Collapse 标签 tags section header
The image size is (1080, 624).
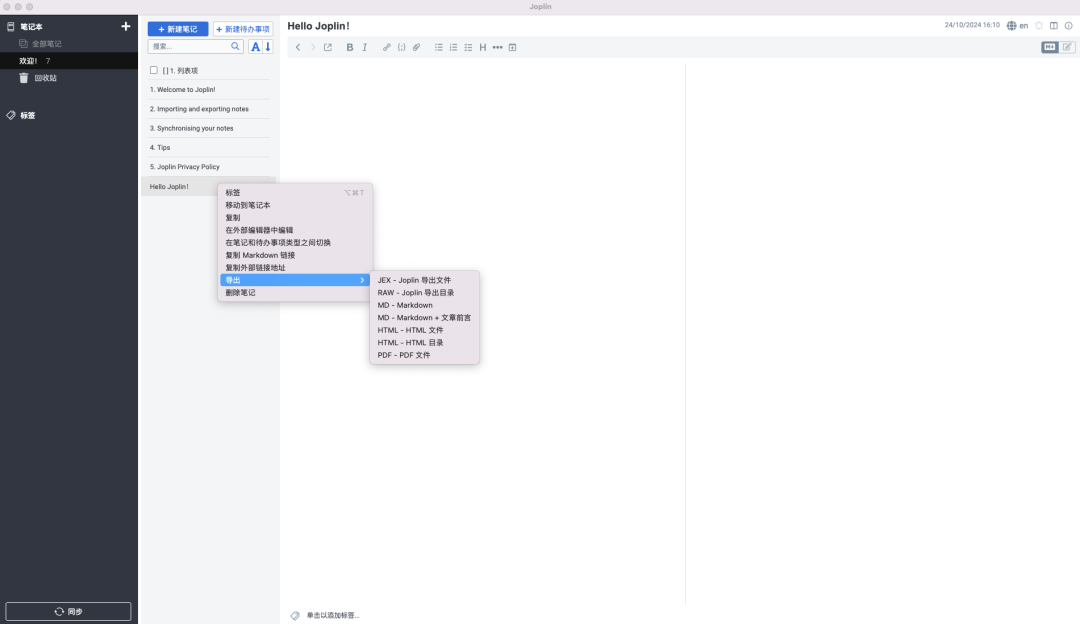coord(28,115)
